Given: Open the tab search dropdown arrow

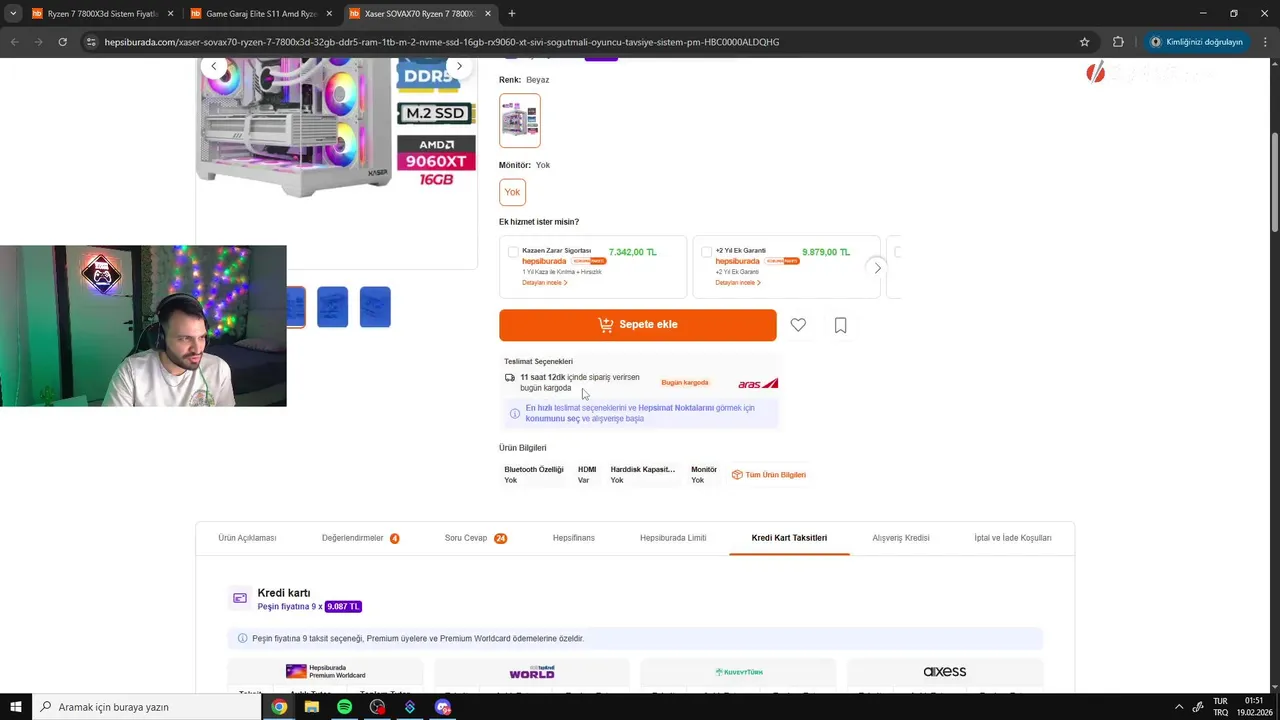Looking at the screenshot, I should (x=13, y=13).
